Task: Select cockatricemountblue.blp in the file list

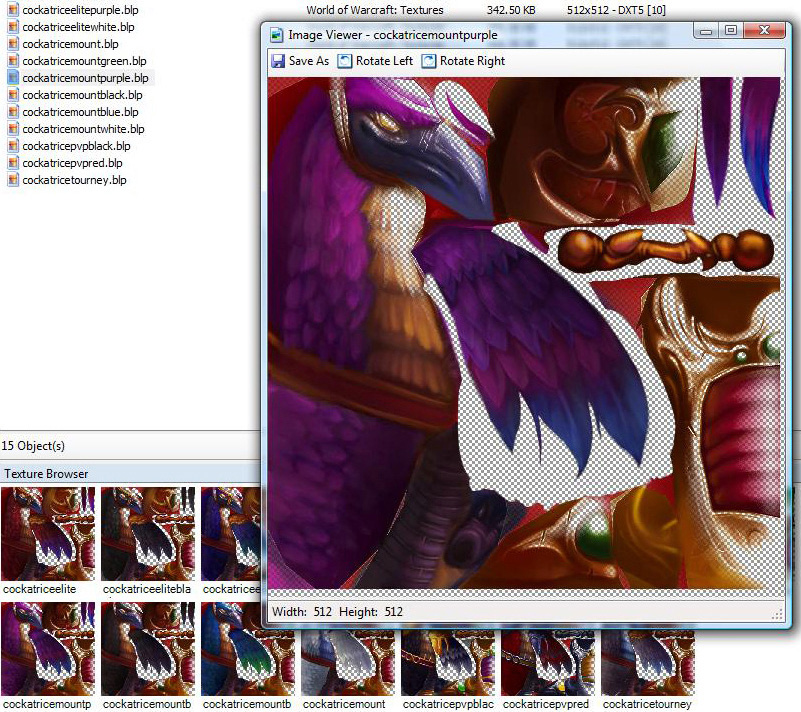Action: coord(80,112)
